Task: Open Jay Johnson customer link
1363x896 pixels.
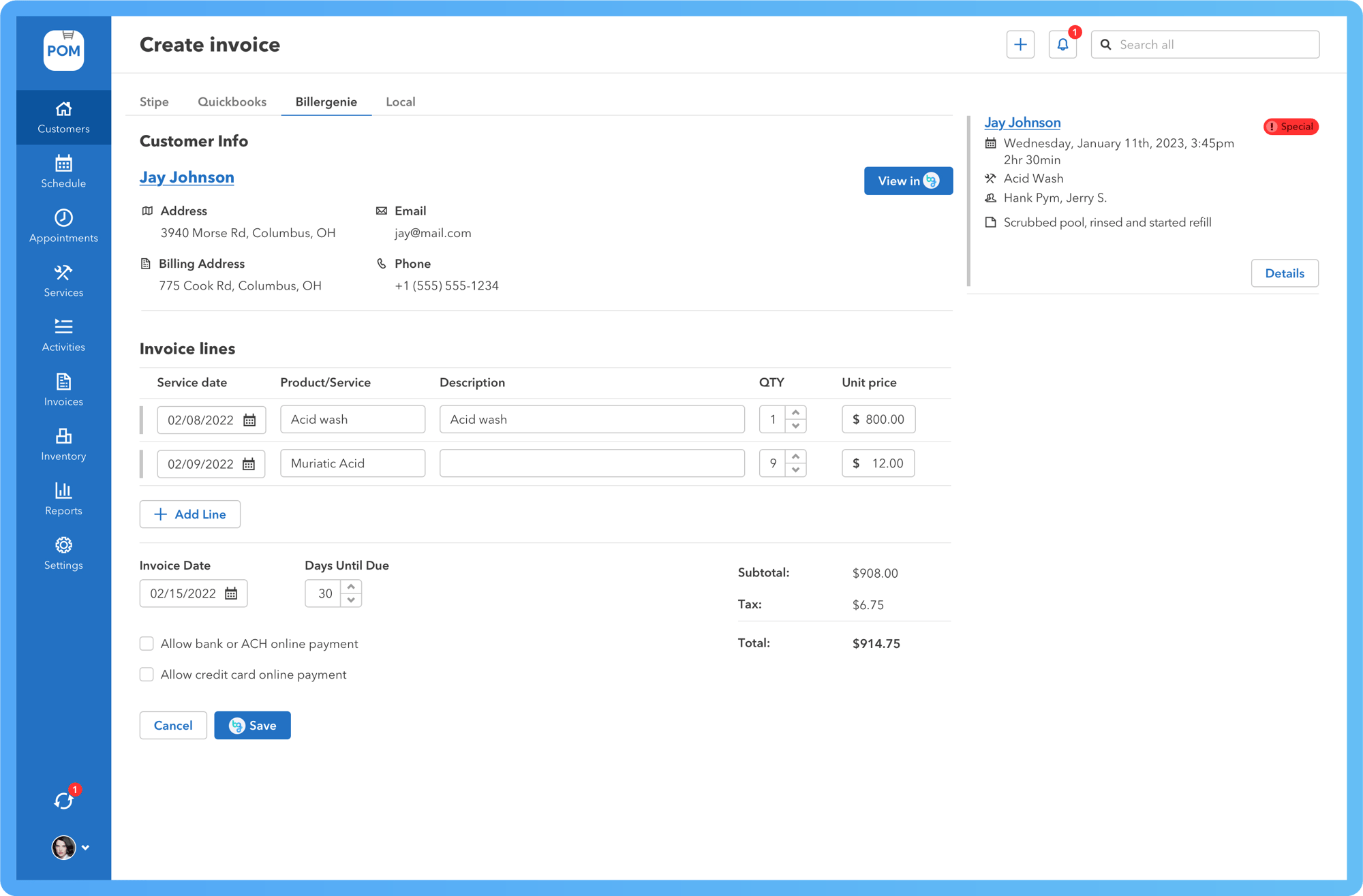Action: click(187, 176)
